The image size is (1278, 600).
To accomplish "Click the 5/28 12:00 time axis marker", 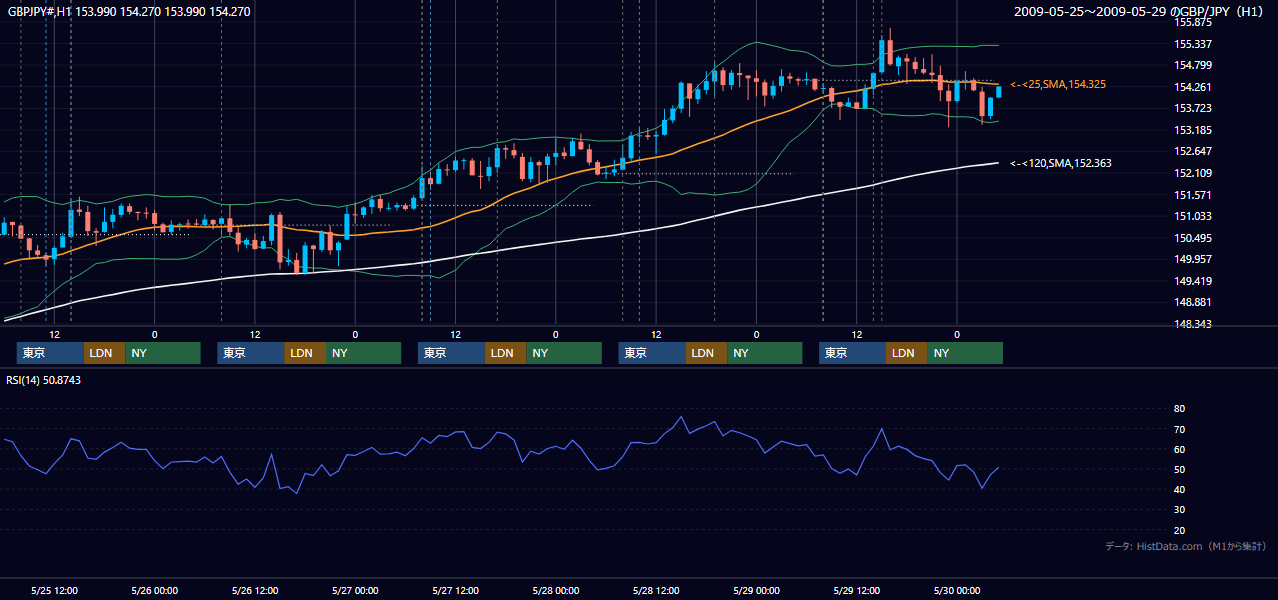I will (656, 590).
